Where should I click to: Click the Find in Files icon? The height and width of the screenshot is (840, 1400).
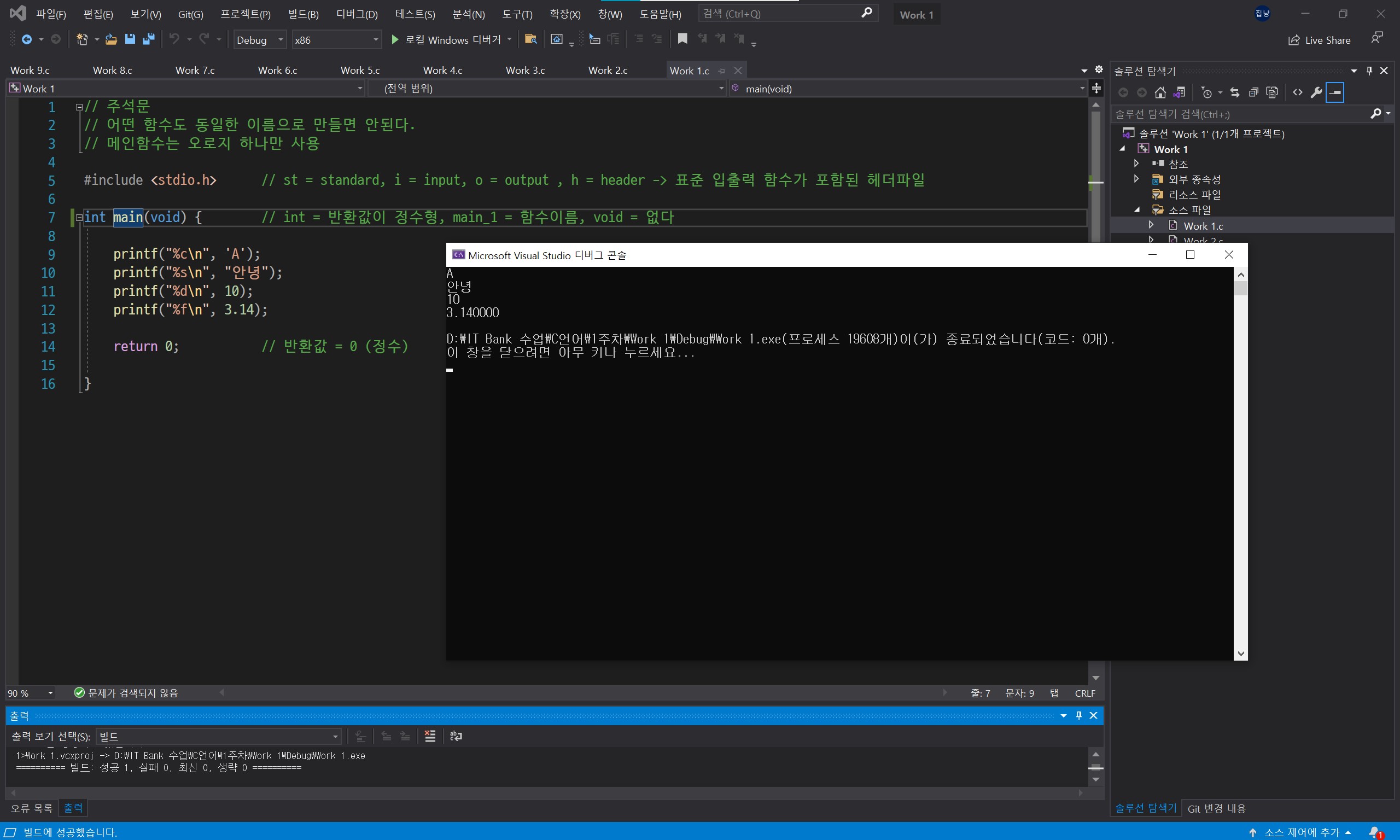(530, 39)
